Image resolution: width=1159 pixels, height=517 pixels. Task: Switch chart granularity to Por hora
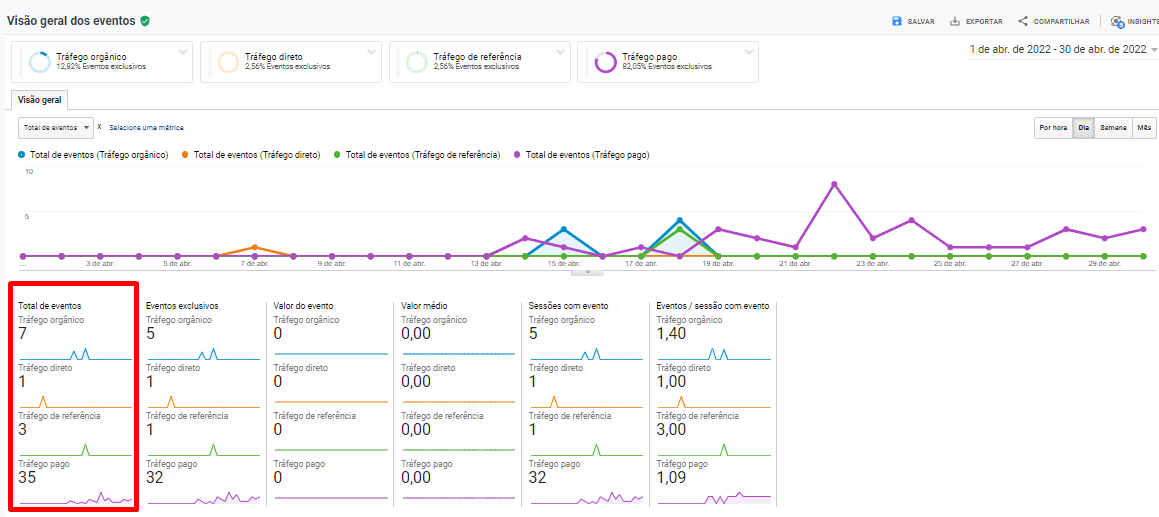click(1052, 128)
